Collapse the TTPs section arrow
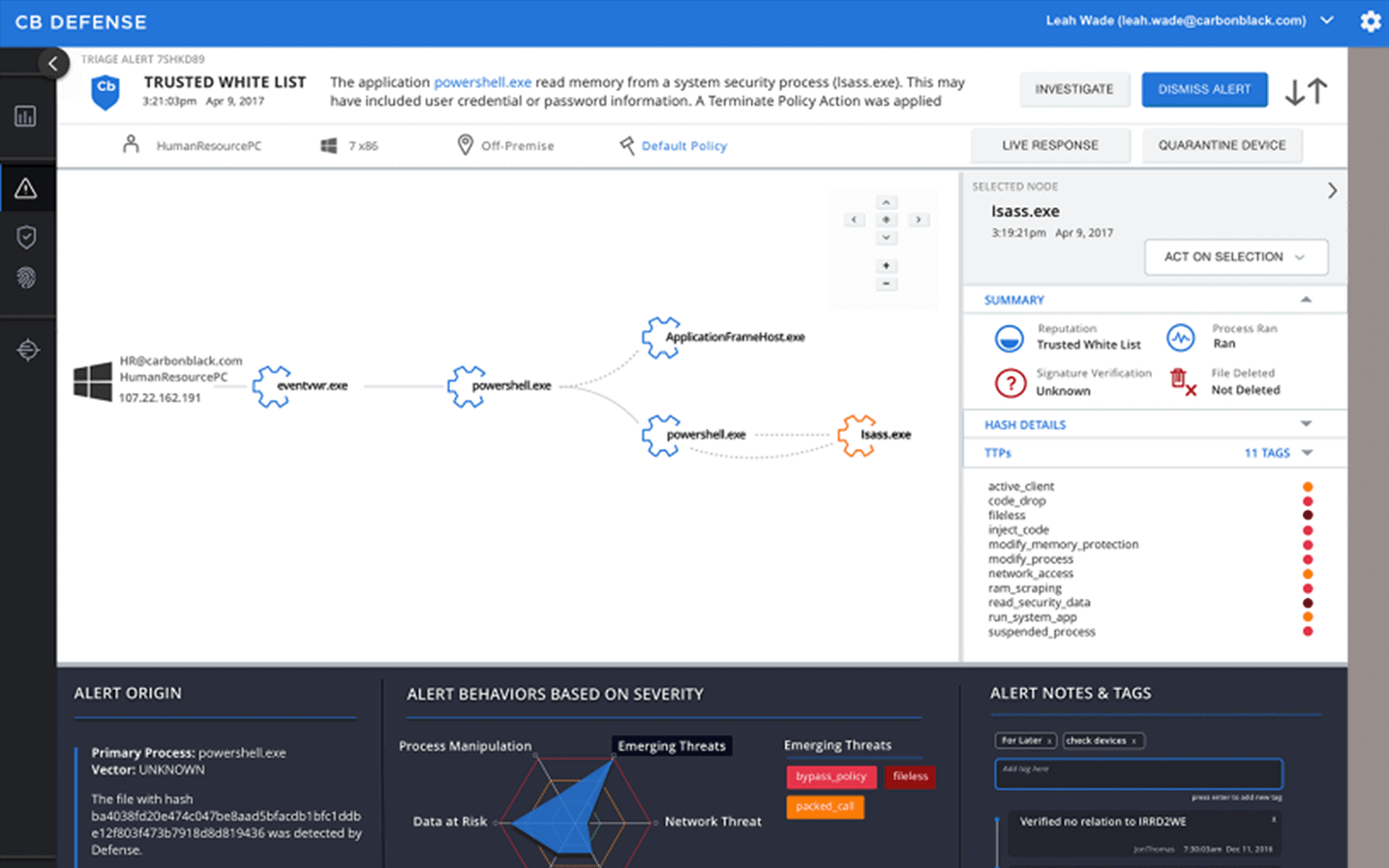This screenshot has height=868, width=1389. tap(1308, 453)
